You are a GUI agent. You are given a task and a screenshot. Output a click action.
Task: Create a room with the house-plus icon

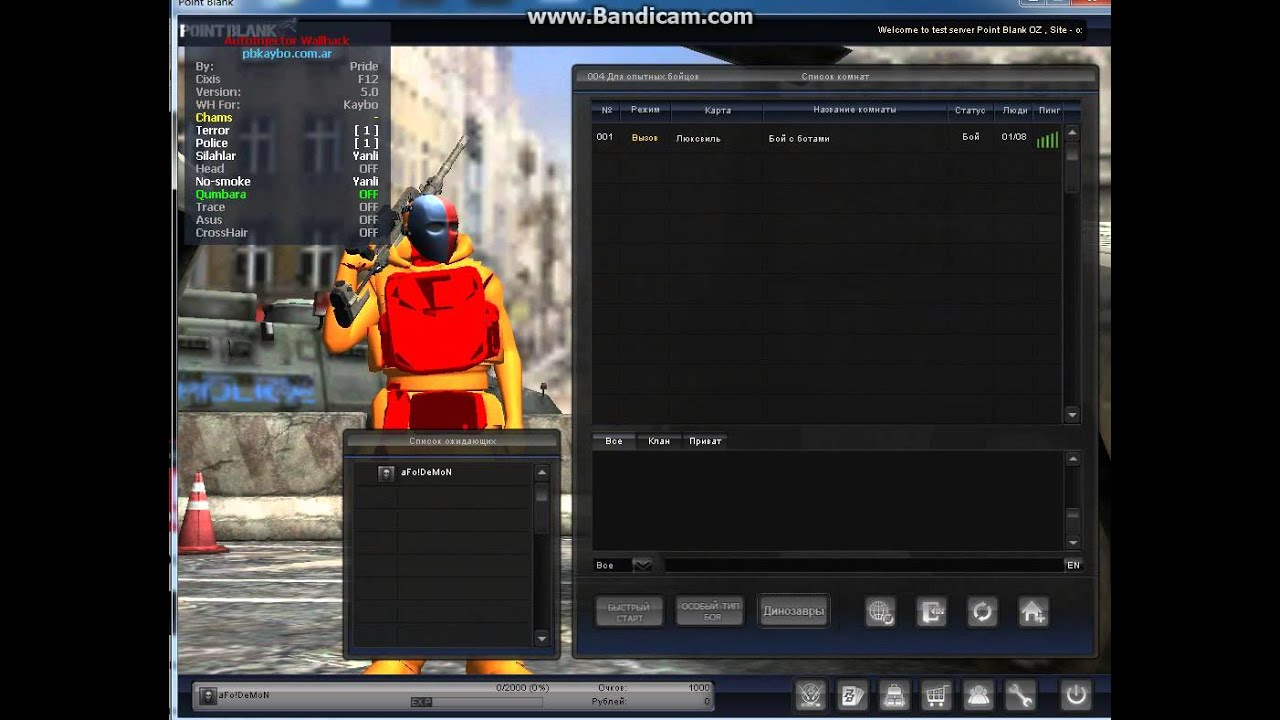(1033, 612)
